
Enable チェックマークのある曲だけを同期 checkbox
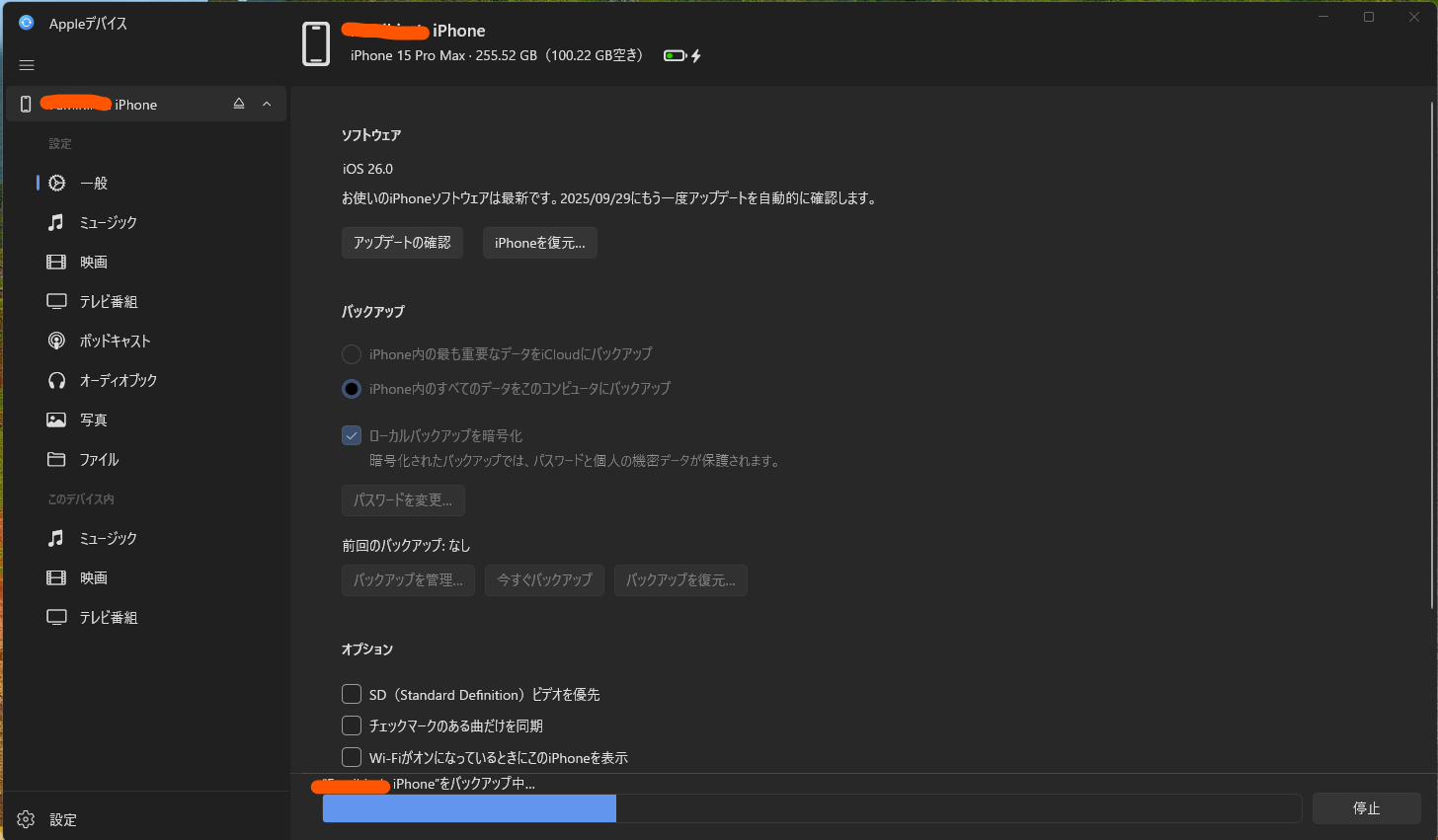(352, 725)
